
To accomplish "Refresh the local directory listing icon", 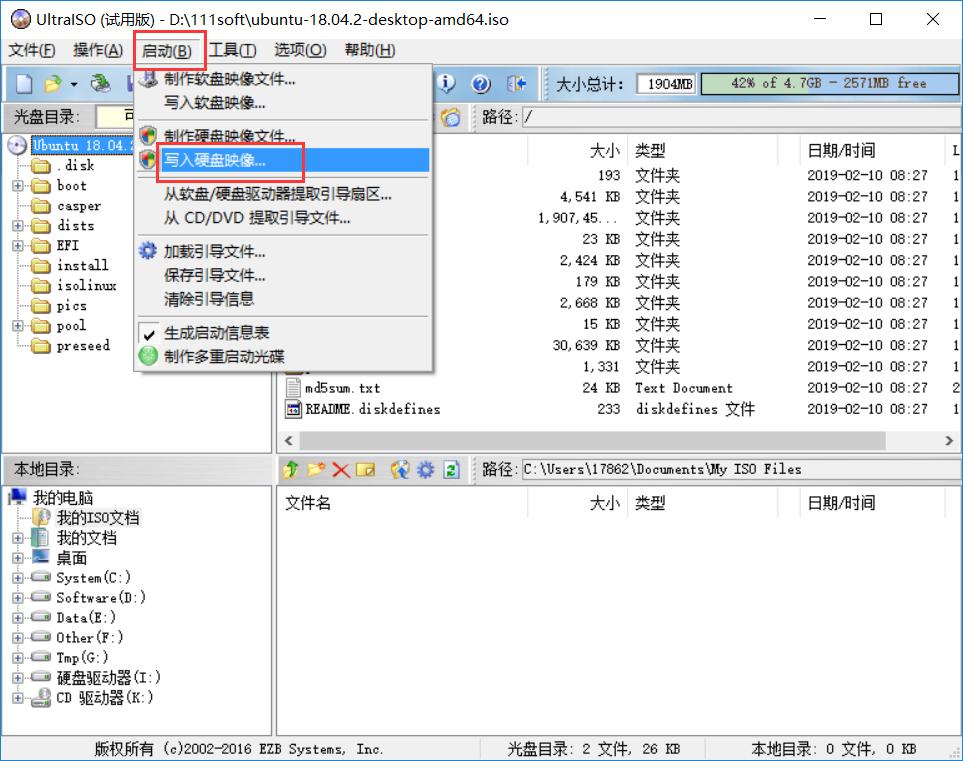I will [x=449, y=469].
